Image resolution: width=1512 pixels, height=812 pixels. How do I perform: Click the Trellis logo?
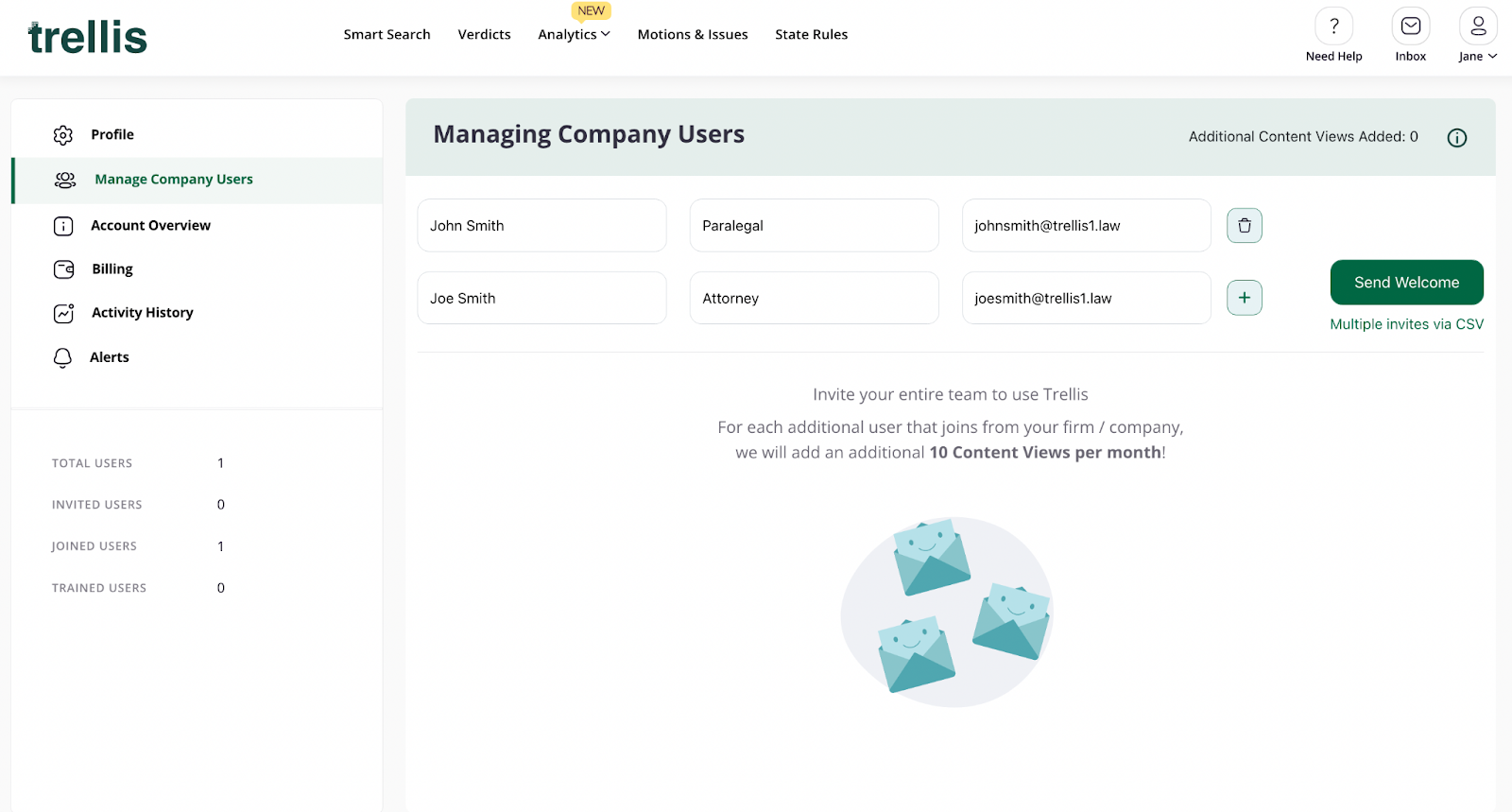tap(88, 38)
